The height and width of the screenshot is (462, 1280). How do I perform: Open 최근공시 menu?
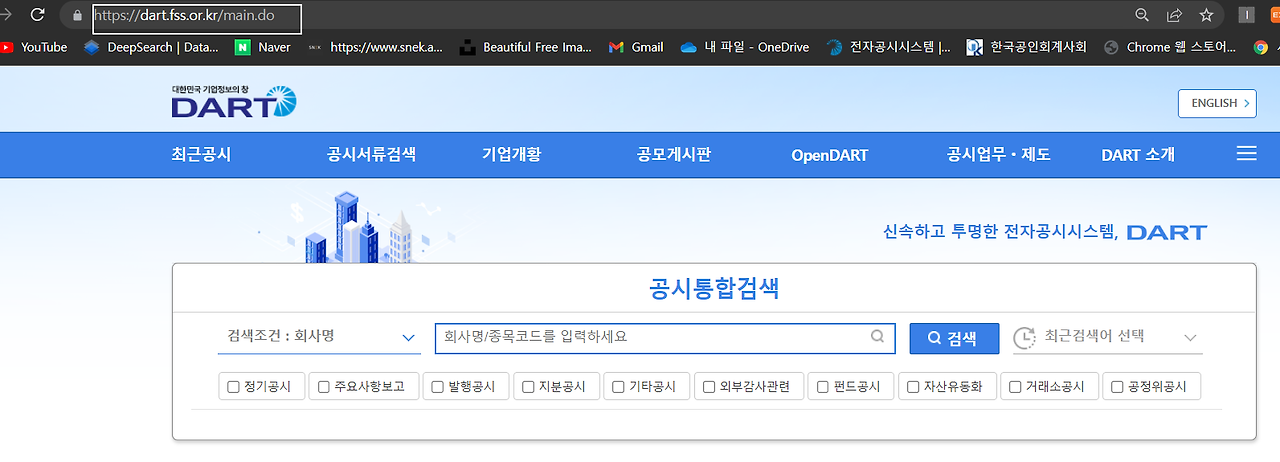(x=201, y=155)
